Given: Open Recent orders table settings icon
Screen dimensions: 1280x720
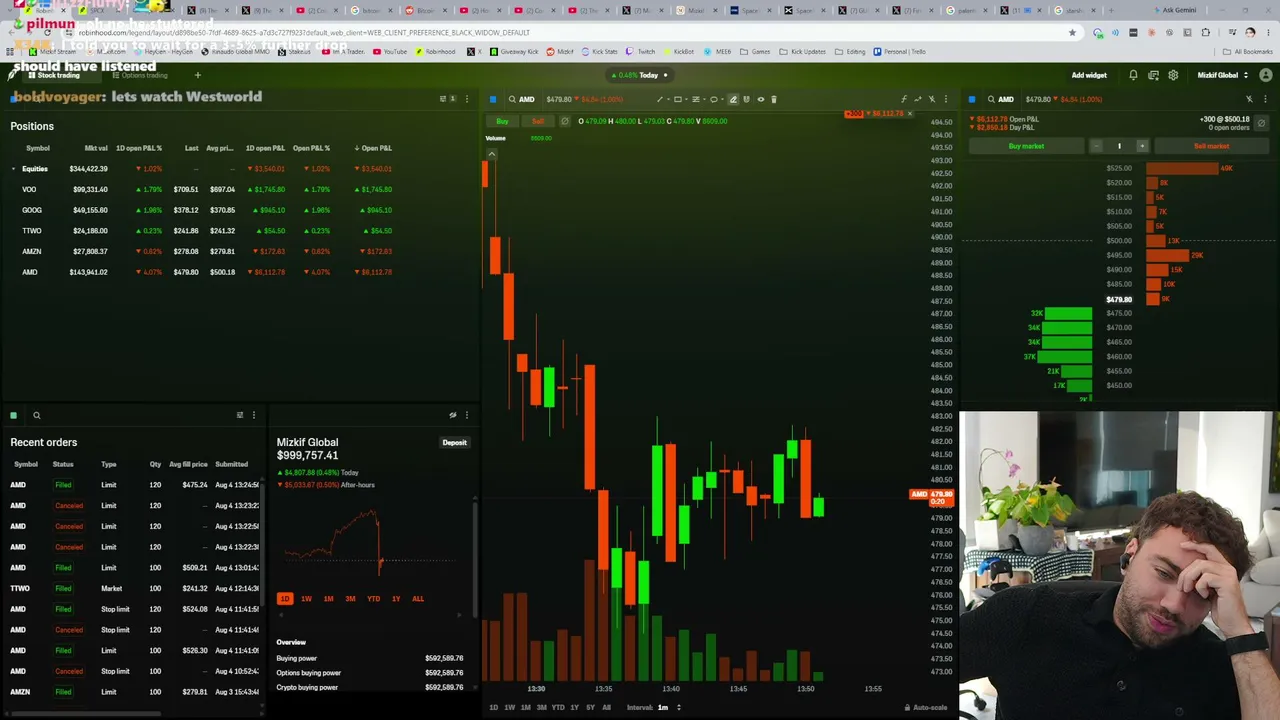Looking at the screenshot, I should pyautogui.click(x=240, y=415).
